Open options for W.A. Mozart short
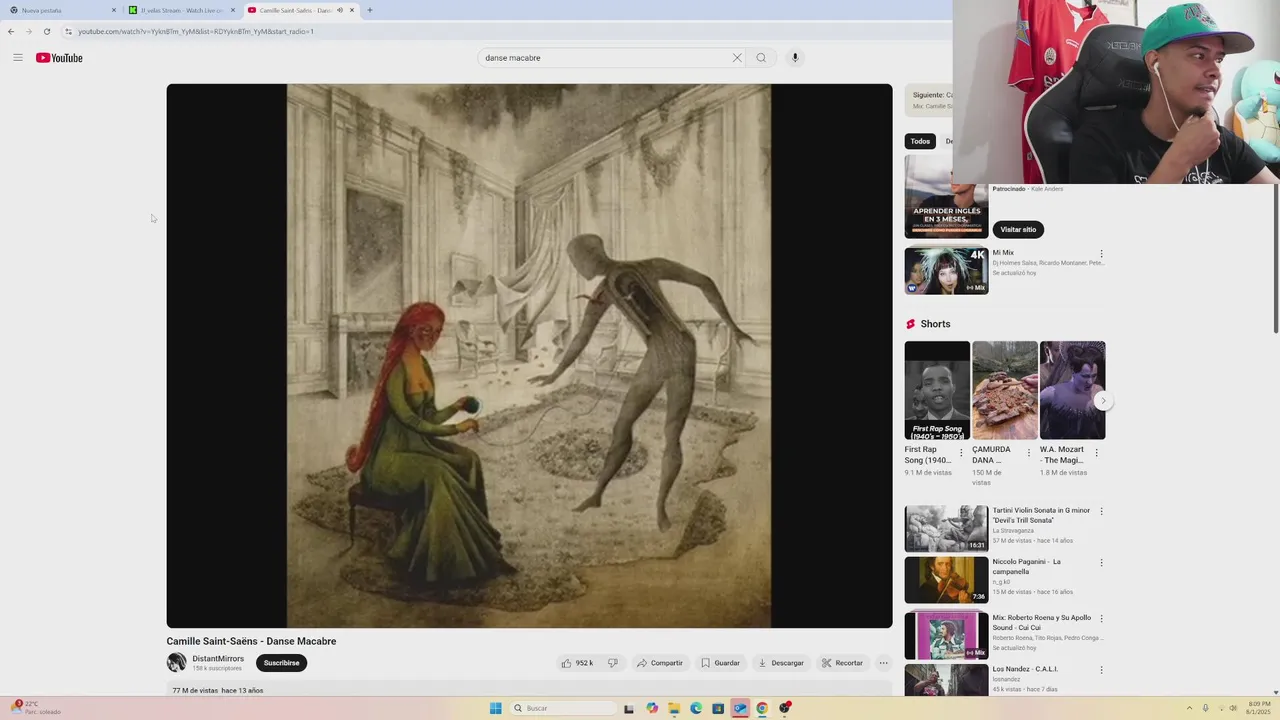Viewport: 1280px width, 720px height. click(x=1096, y=452)
